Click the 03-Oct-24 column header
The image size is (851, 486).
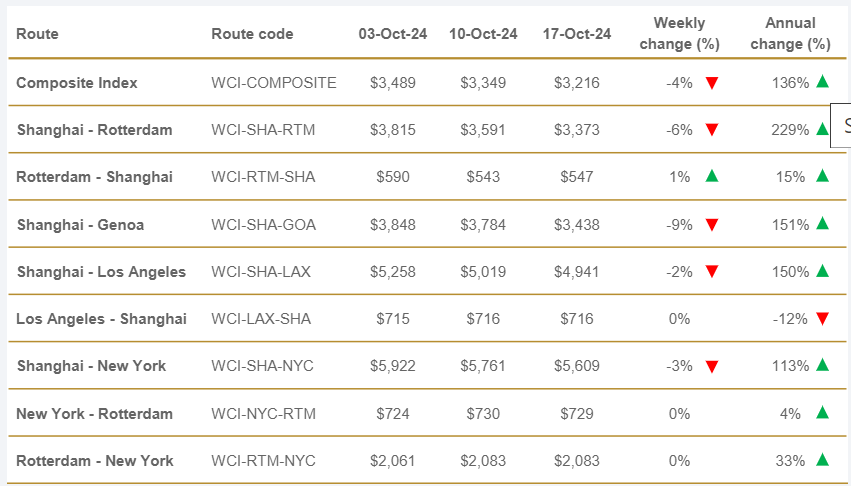coord(393,34)
